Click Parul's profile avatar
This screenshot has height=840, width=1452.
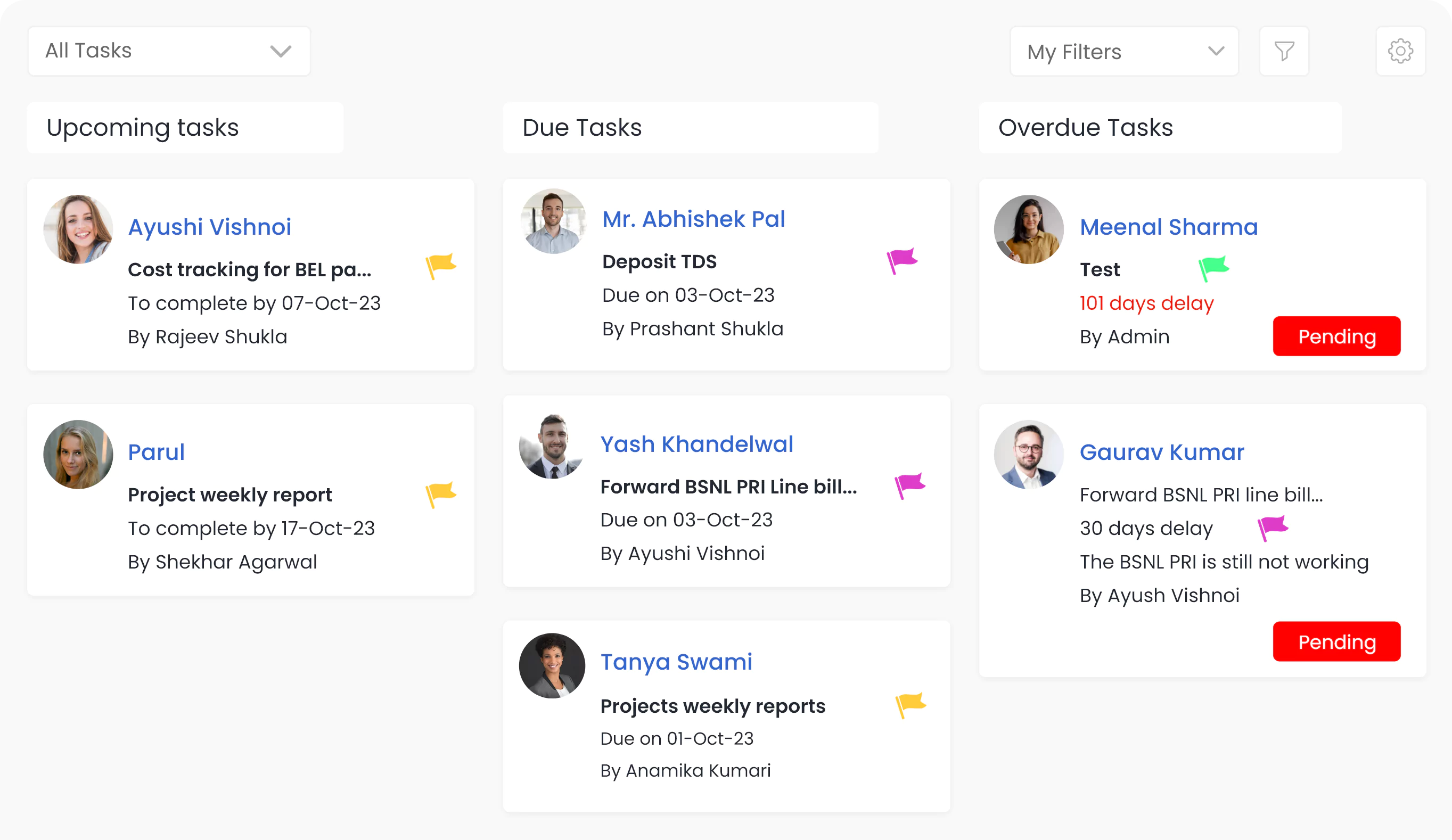click(78, 455)
